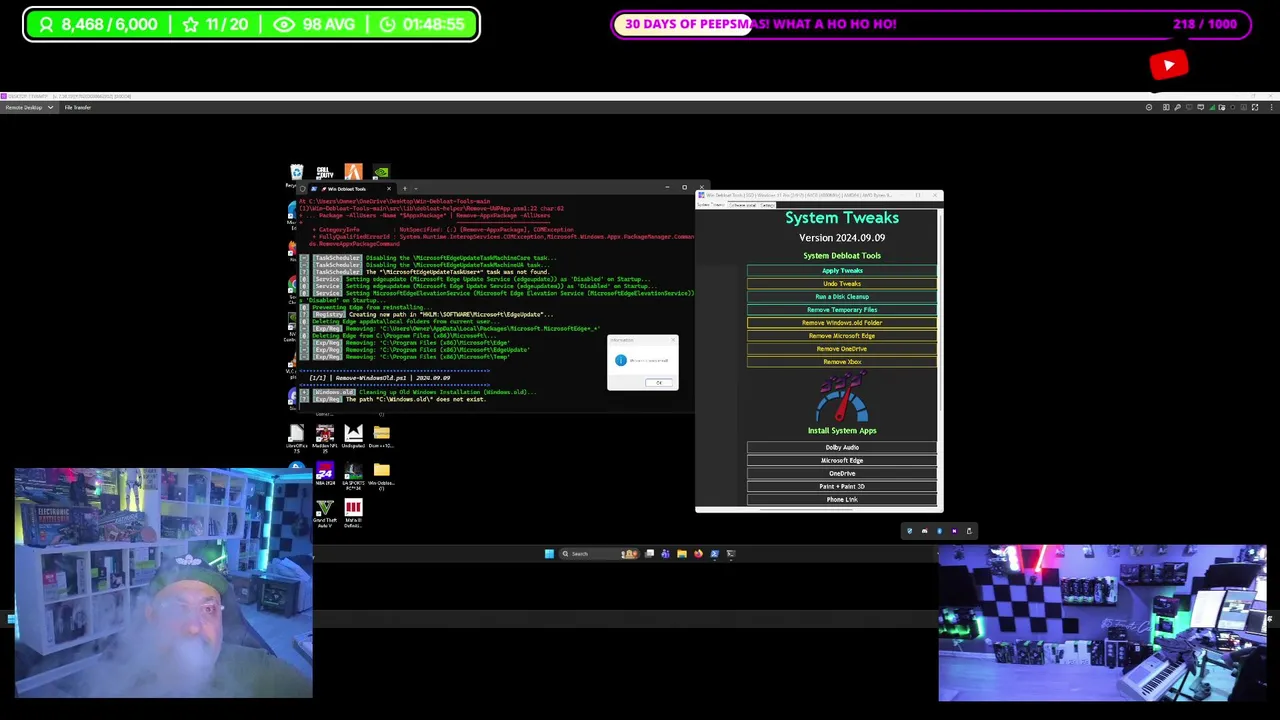
Task: Click the terminal window shield icon
Action: point(302,188)
